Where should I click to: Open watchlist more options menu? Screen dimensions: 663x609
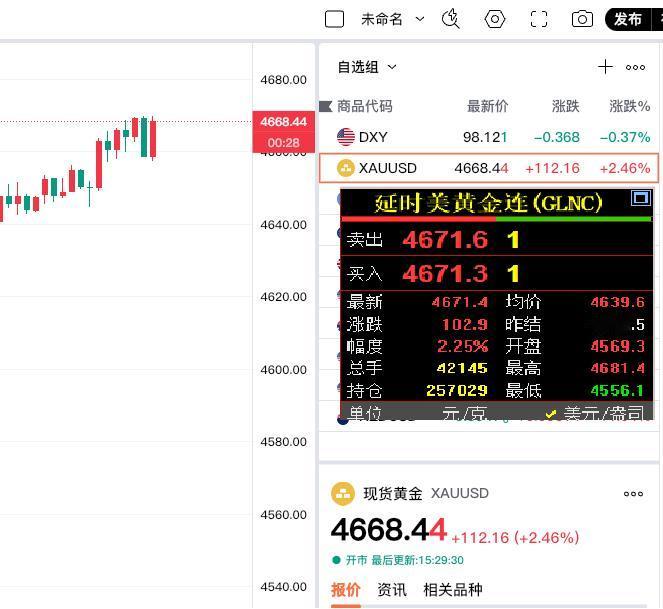click(635, 67)
